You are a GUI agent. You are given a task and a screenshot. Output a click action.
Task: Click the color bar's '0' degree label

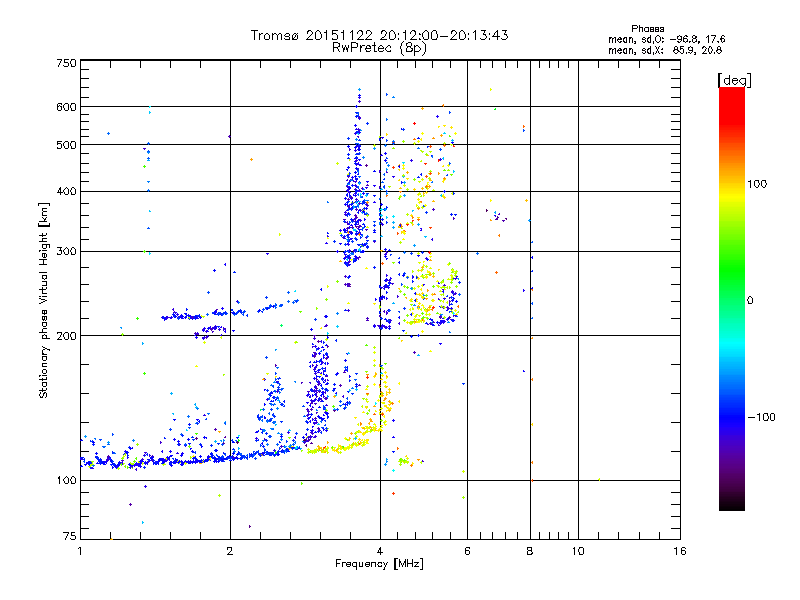coord(750,300)
